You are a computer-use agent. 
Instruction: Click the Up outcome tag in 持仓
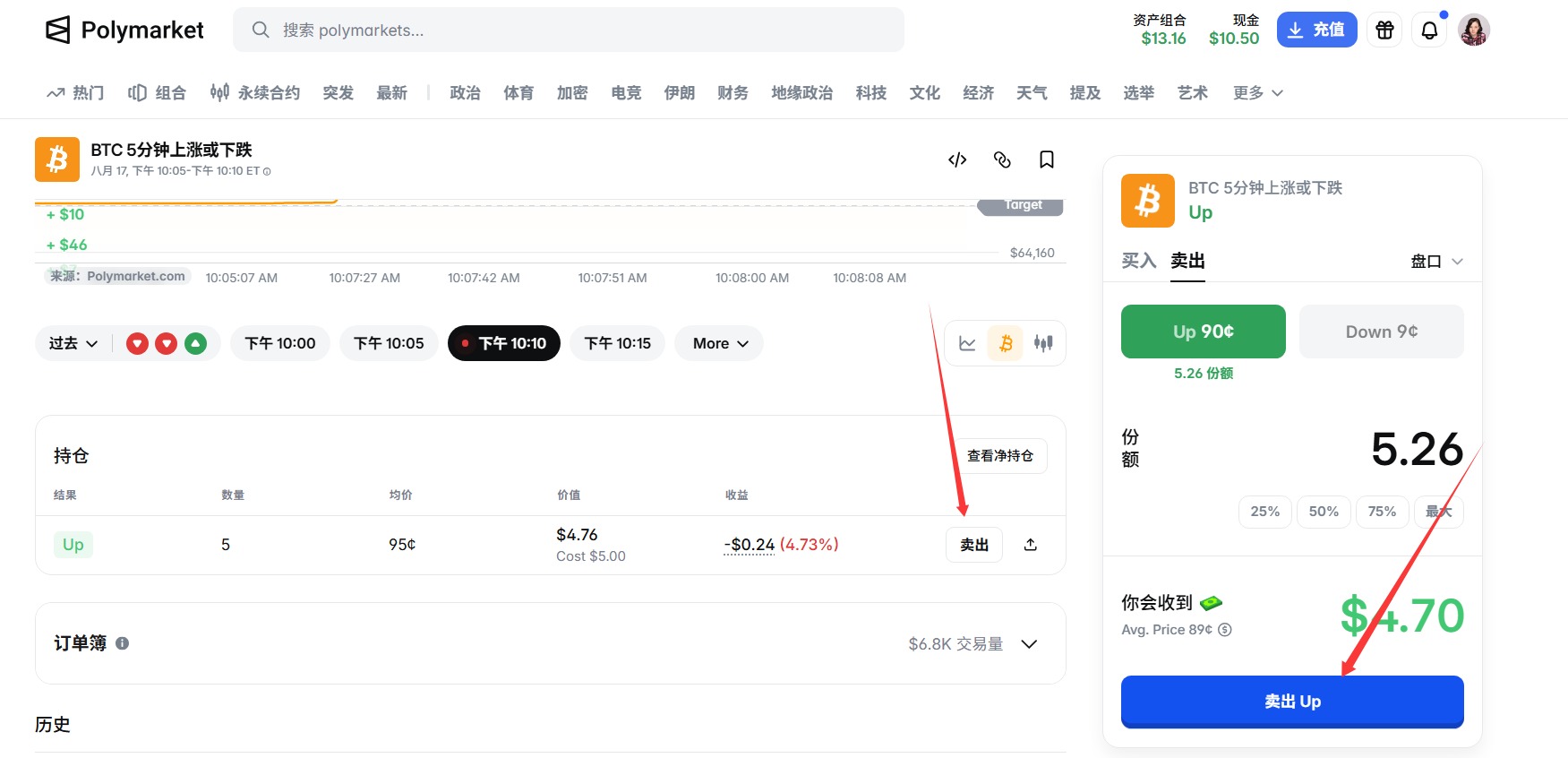click(x=73, y=545)
